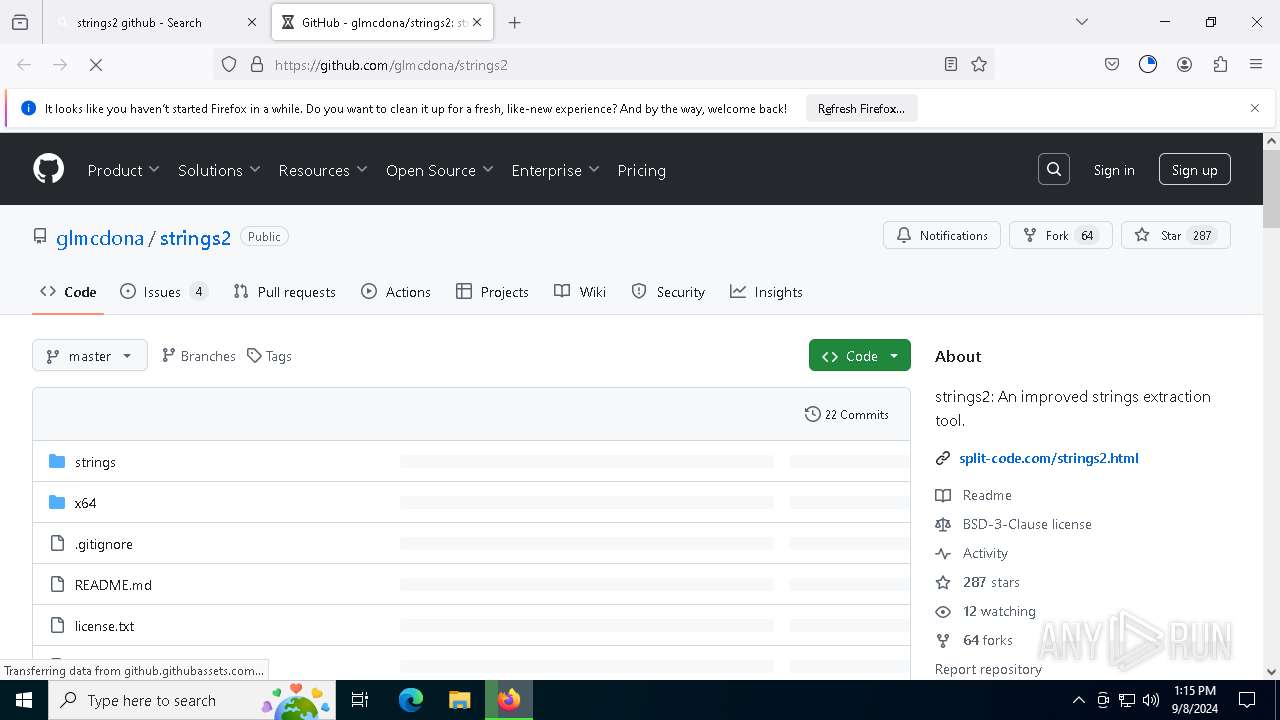Open the strings folder
The width and height of the screenshot is (1280, 720).
click(95, 462)
